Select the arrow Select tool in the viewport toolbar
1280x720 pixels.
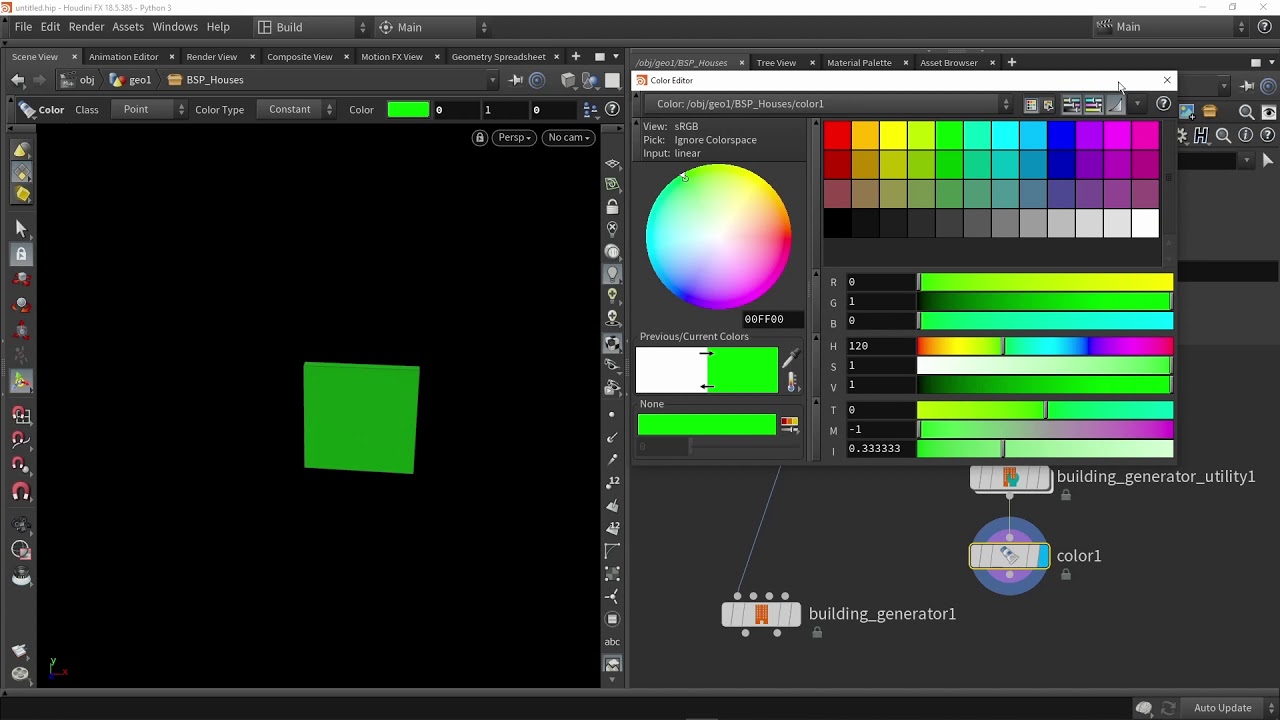(x=21, y=229)
